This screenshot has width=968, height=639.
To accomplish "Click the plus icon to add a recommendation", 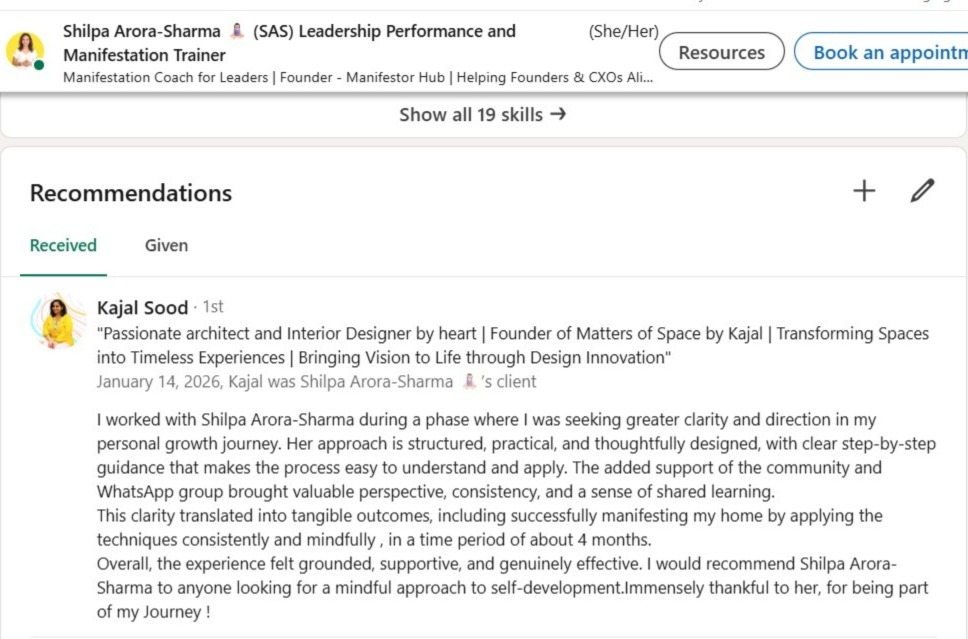I will coord(863,191).
